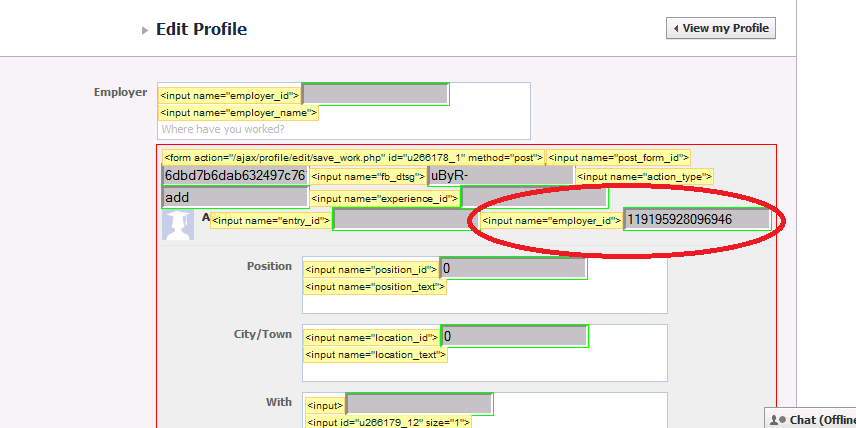
Task: Click the form action save_work.php label
Action: coord(353,157)
